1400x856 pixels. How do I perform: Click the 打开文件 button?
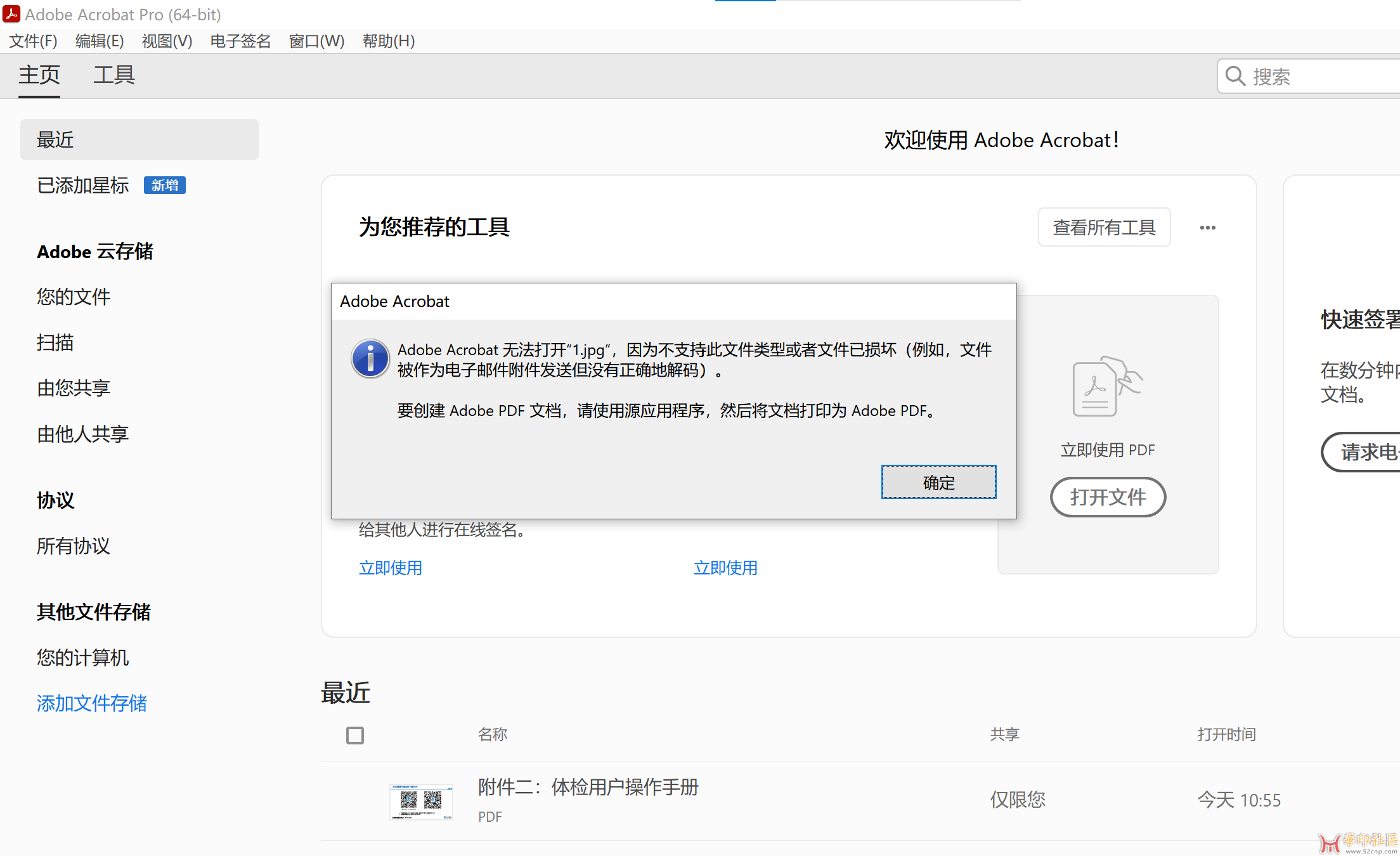(1108, 497)
